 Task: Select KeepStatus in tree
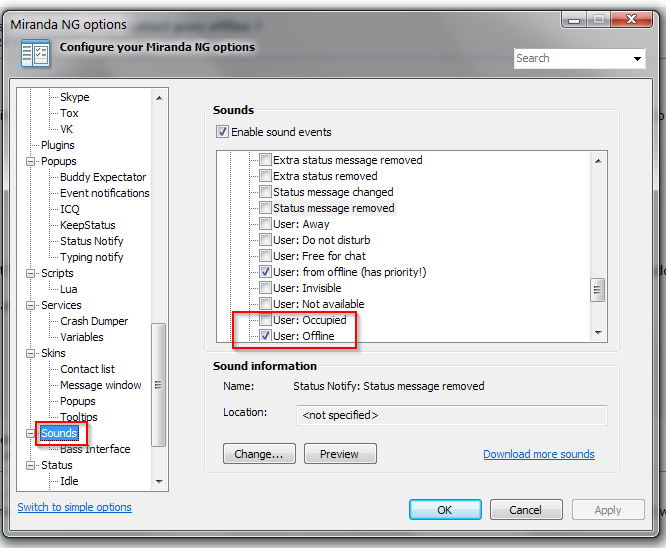(x=88, y=225)
